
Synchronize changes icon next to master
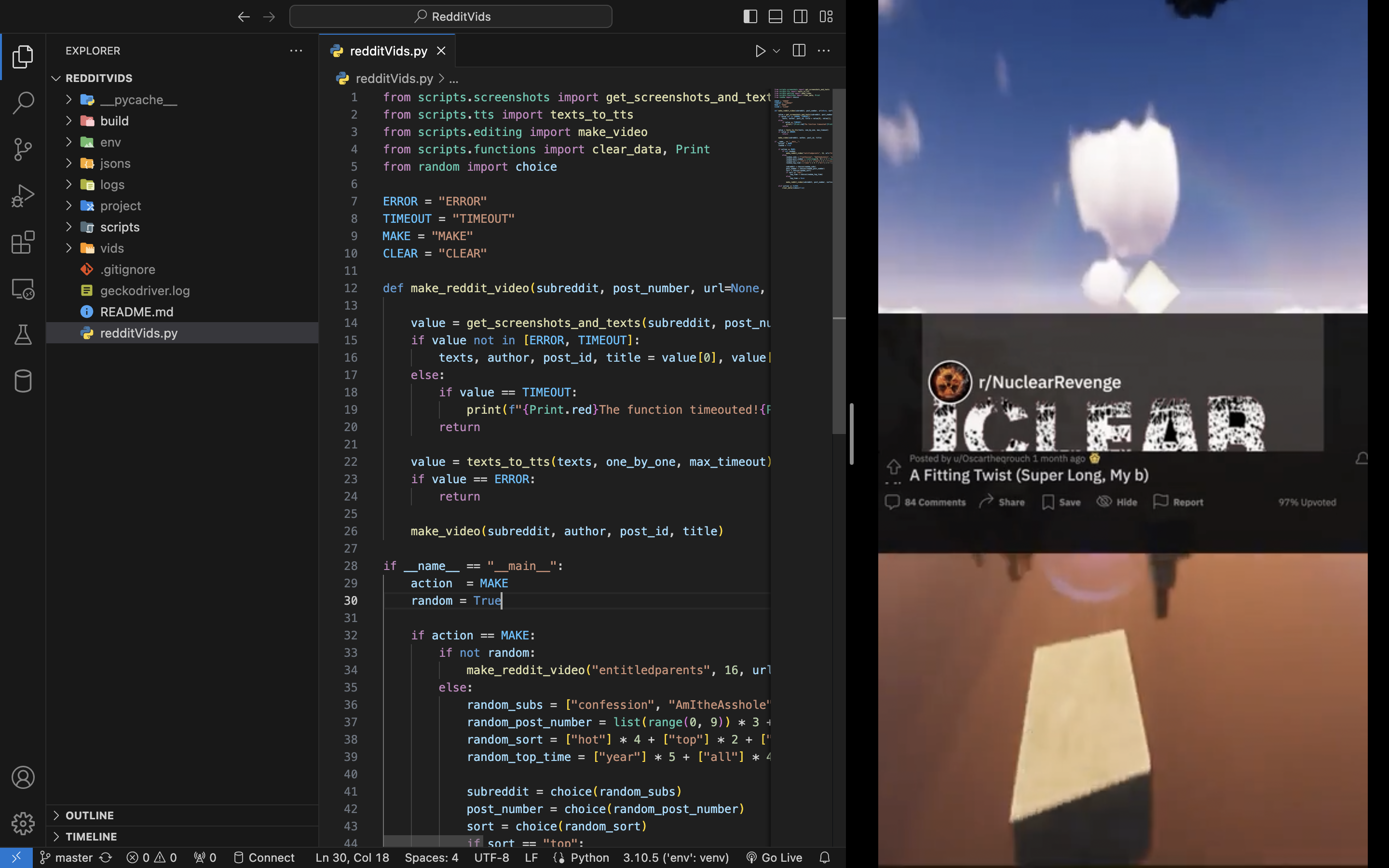coord(106,857)
